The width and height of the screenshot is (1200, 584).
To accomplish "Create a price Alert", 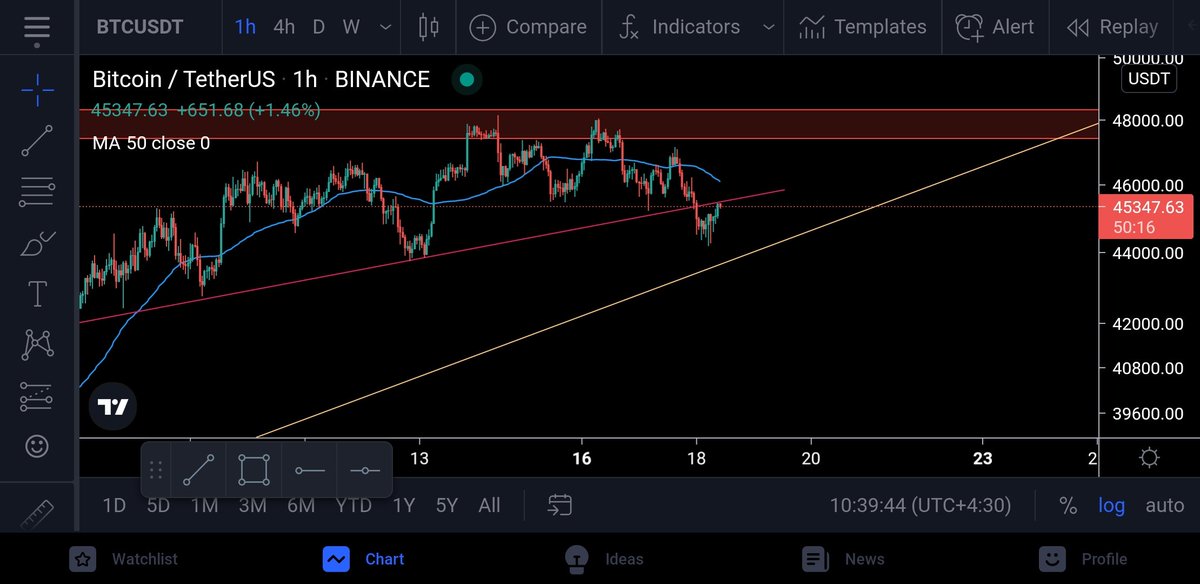I will (995, 27).
